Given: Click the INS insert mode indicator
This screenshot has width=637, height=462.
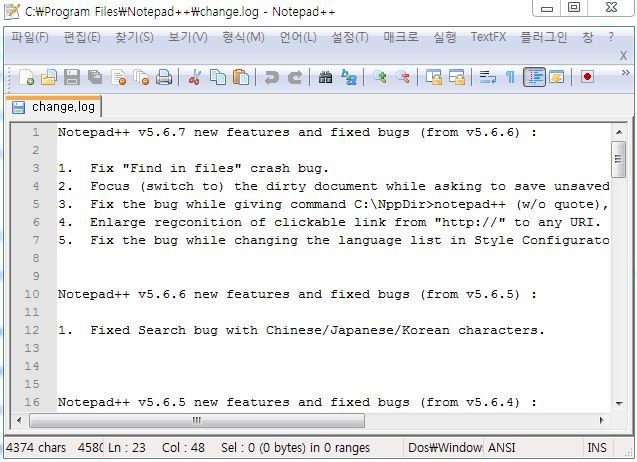Looking at the screenshot, I should pos(596,448).
